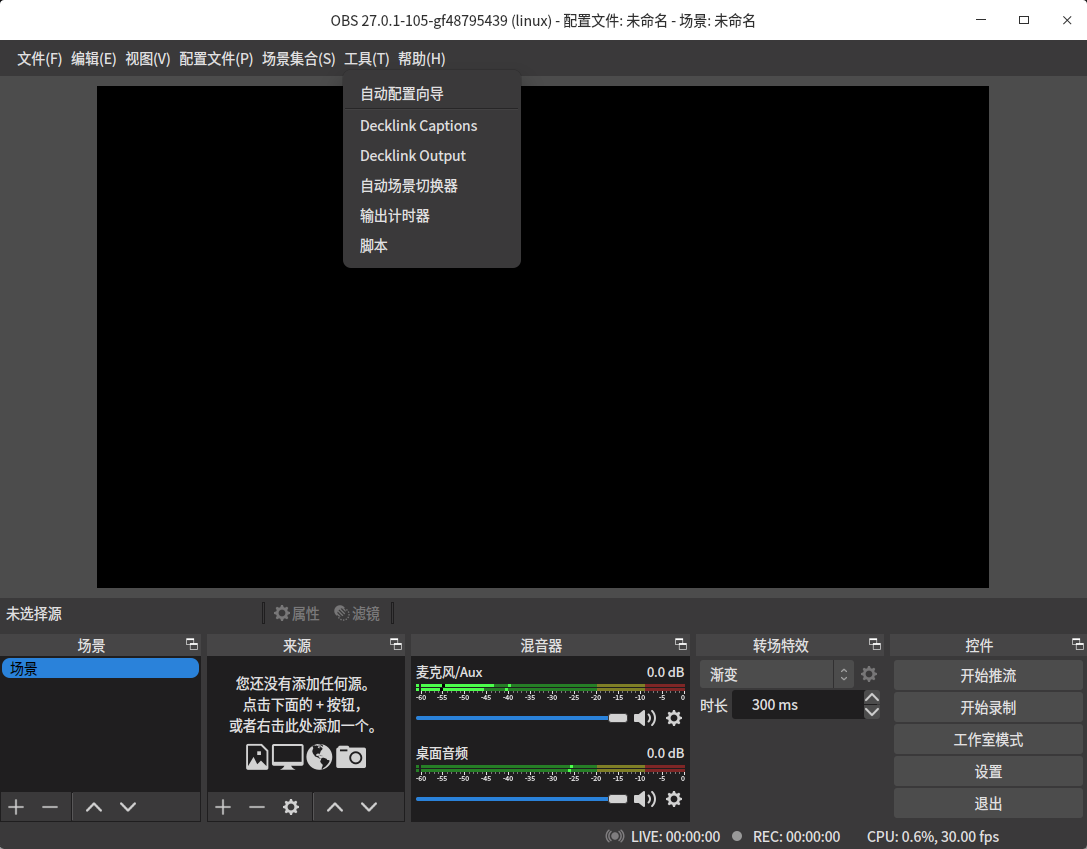Open the 配置文件(P) menu
Image resolution: width=1087 pixels, height=849 pixels.
[x=216, y=59]
